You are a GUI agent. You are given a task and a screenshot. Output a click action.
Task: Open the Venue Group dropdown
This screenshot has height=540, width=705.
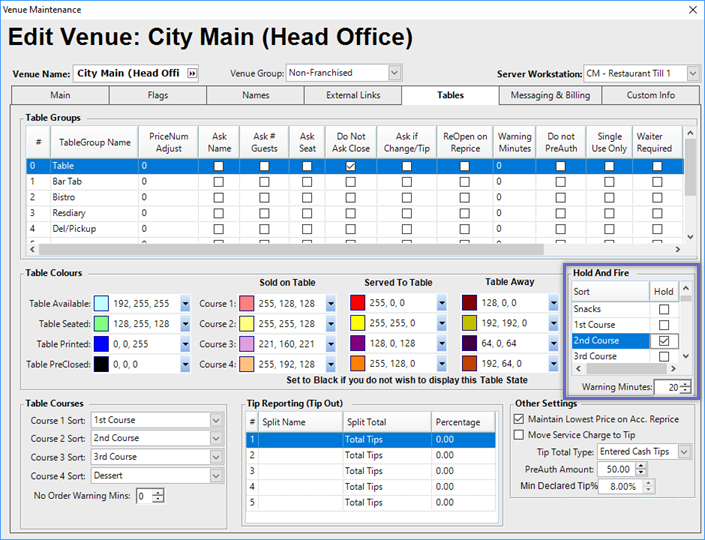click(x=394, y=73)
